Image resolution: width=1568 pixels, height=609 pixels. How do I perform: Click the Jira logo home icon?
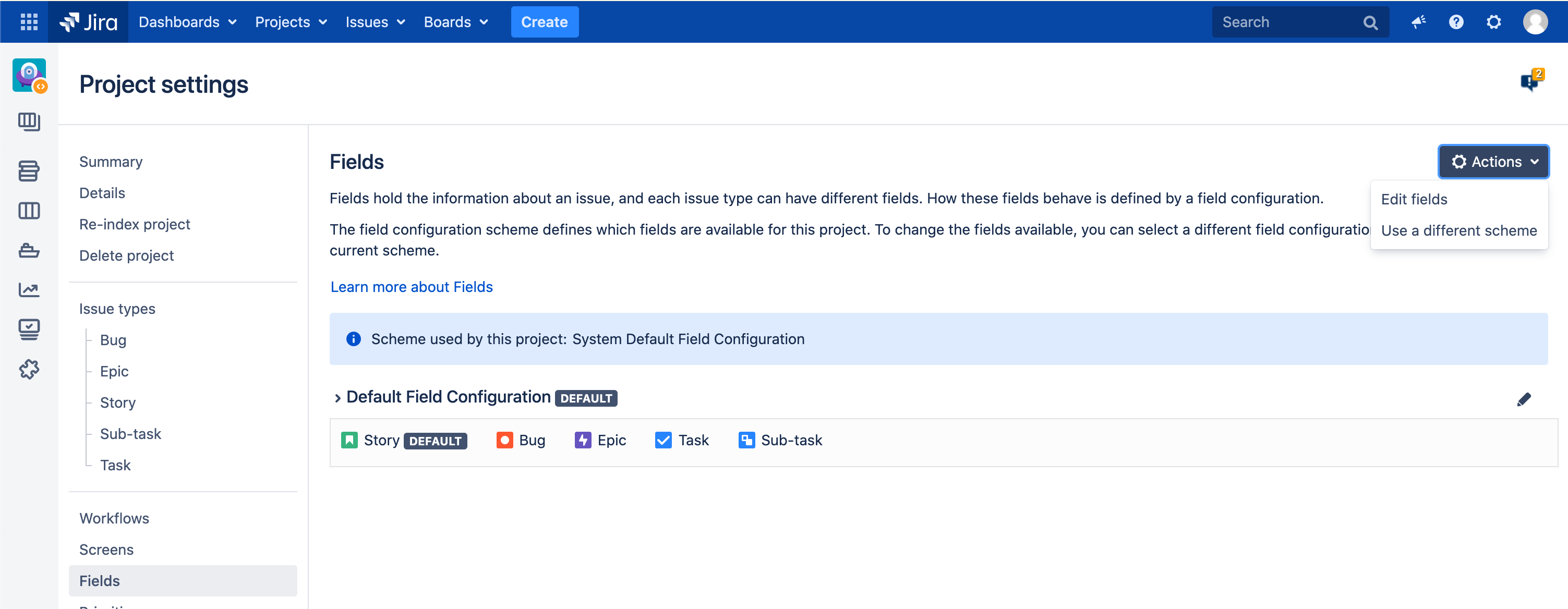tap(88, 22)
